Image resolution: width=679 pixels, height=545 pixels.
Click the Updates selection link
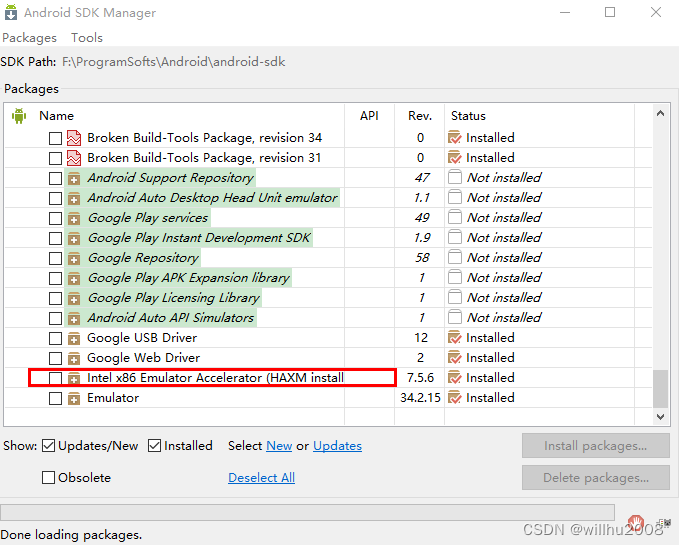coord(337,445)
